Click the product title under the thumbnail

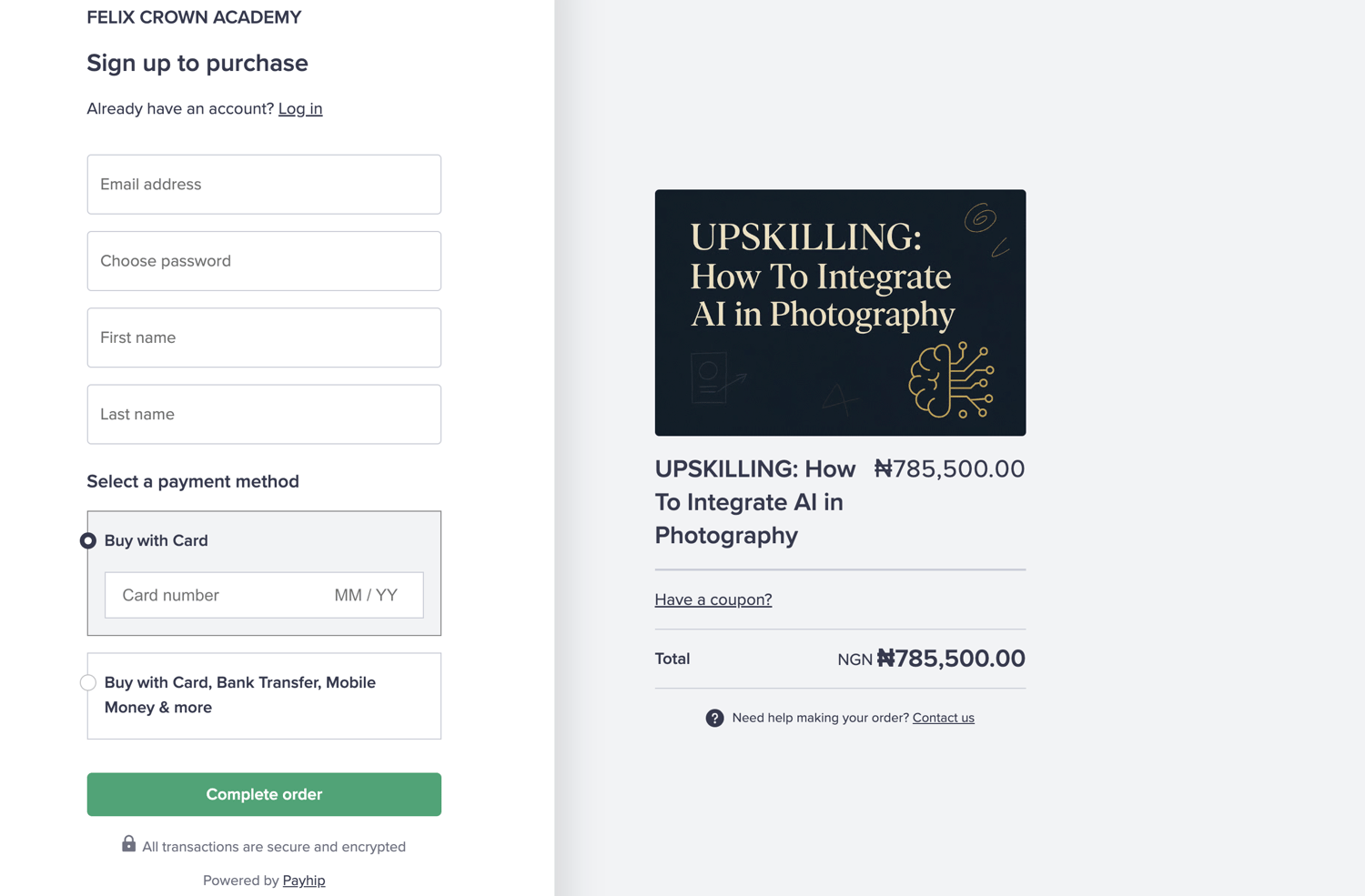pyautogui.click(x=755, y=501)
